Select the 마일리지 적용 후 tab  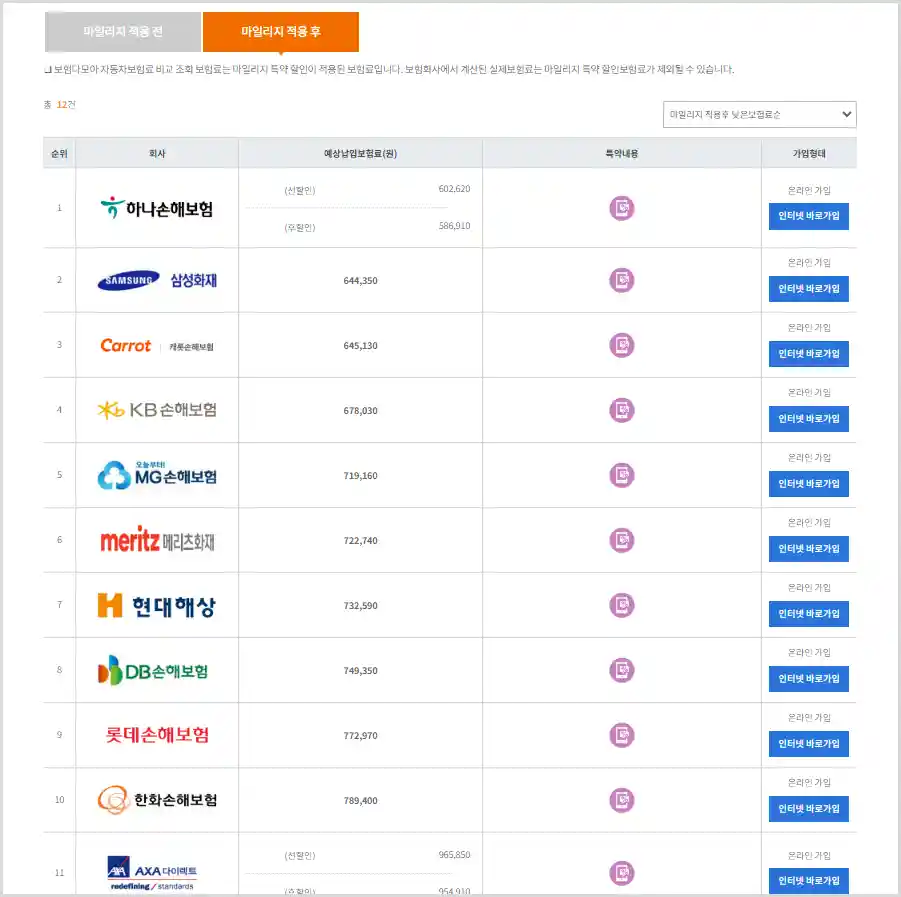tap(281, 32)
